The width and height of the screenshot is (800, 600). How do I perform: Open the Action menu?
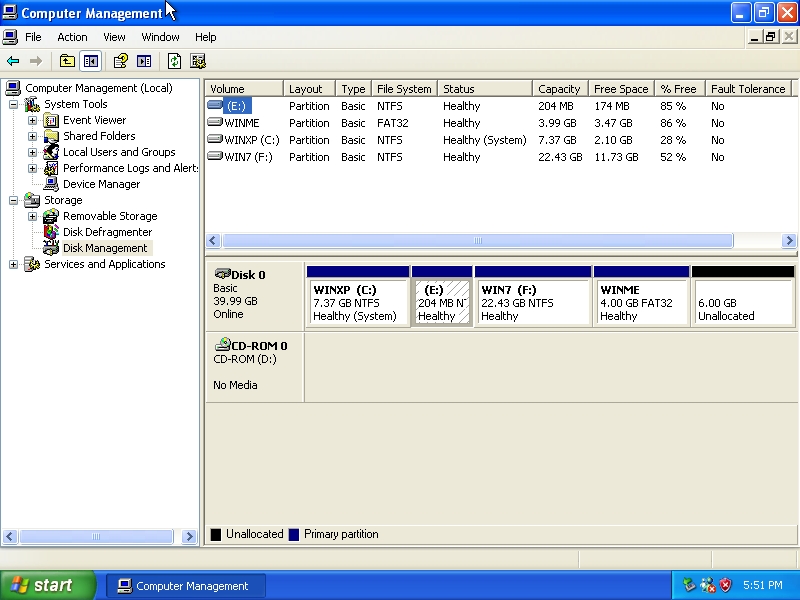(x=72, y=37)
